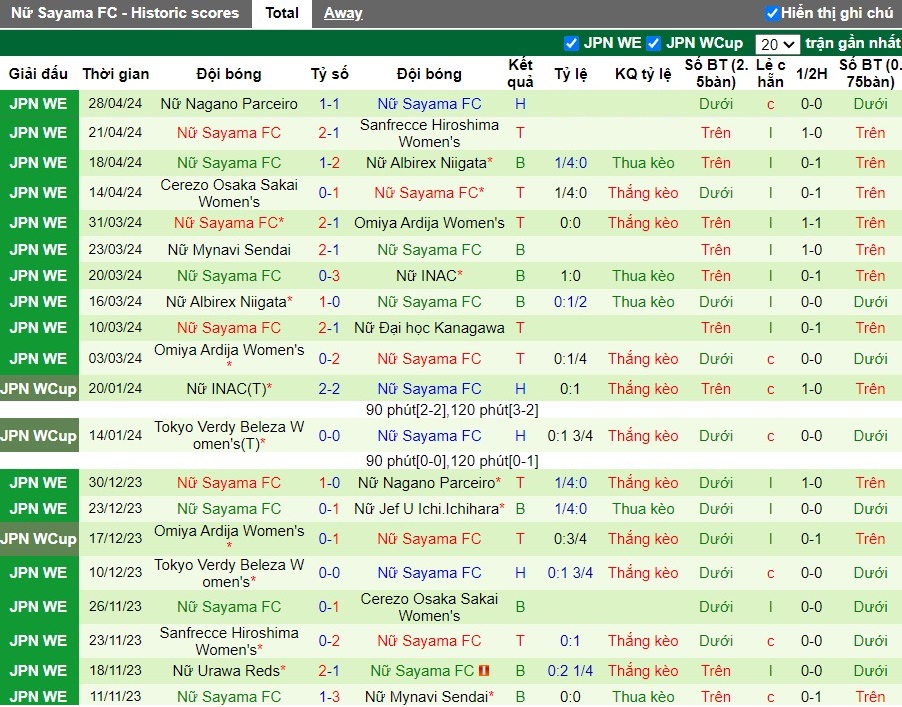Select the 90 phút[2-2],120 phút[3-2] note
902x707 pixels.
[x=452, y=410]
